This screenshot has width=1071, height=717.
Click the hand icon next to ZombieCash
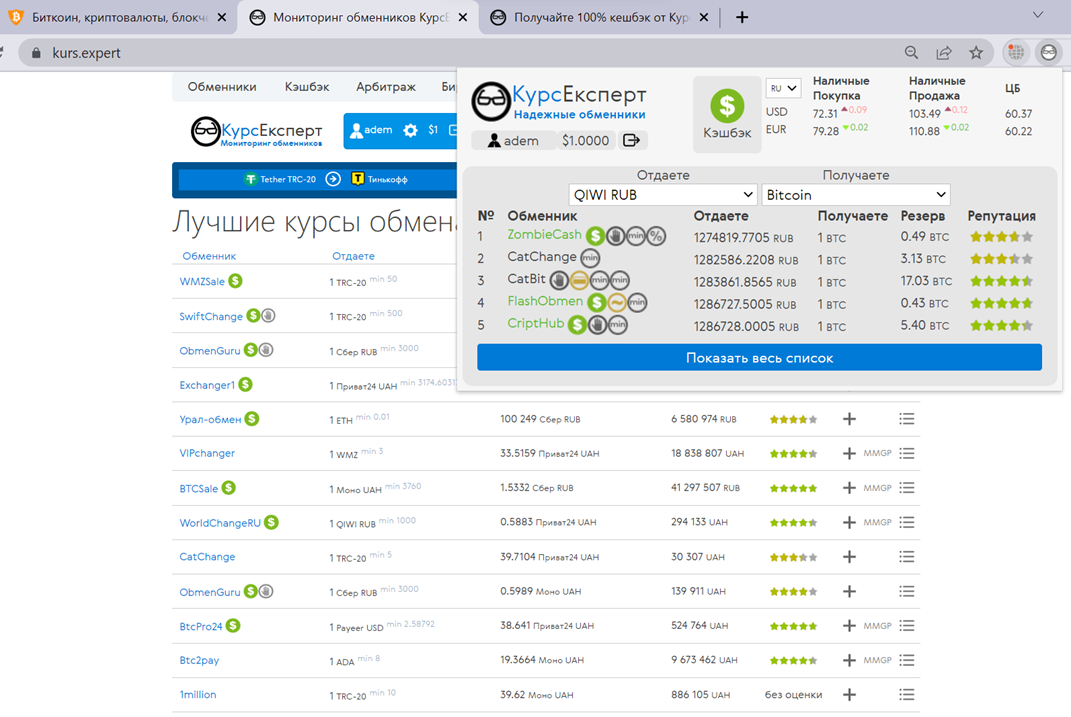[615, 236]
